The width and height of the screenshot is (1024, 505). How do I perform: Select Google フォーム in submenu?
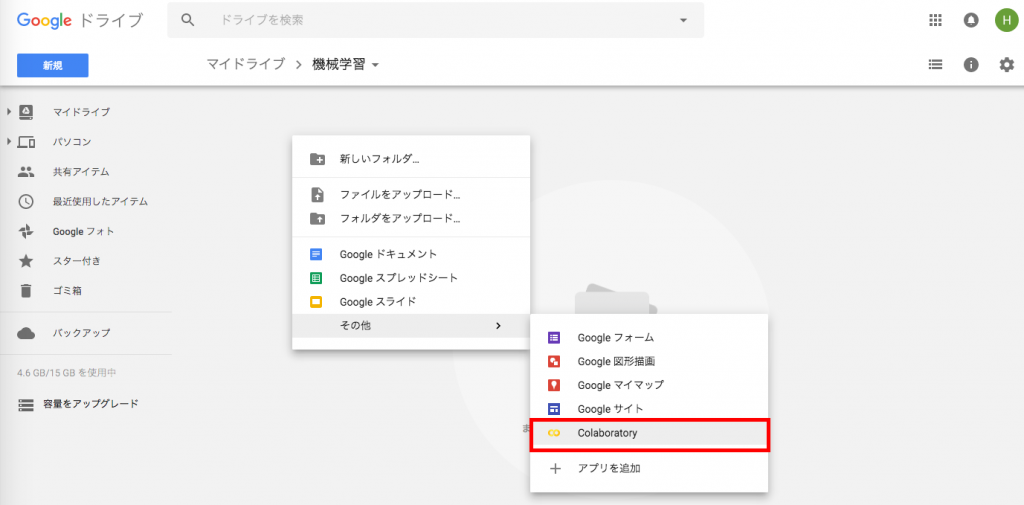click(x=648, y=338)
